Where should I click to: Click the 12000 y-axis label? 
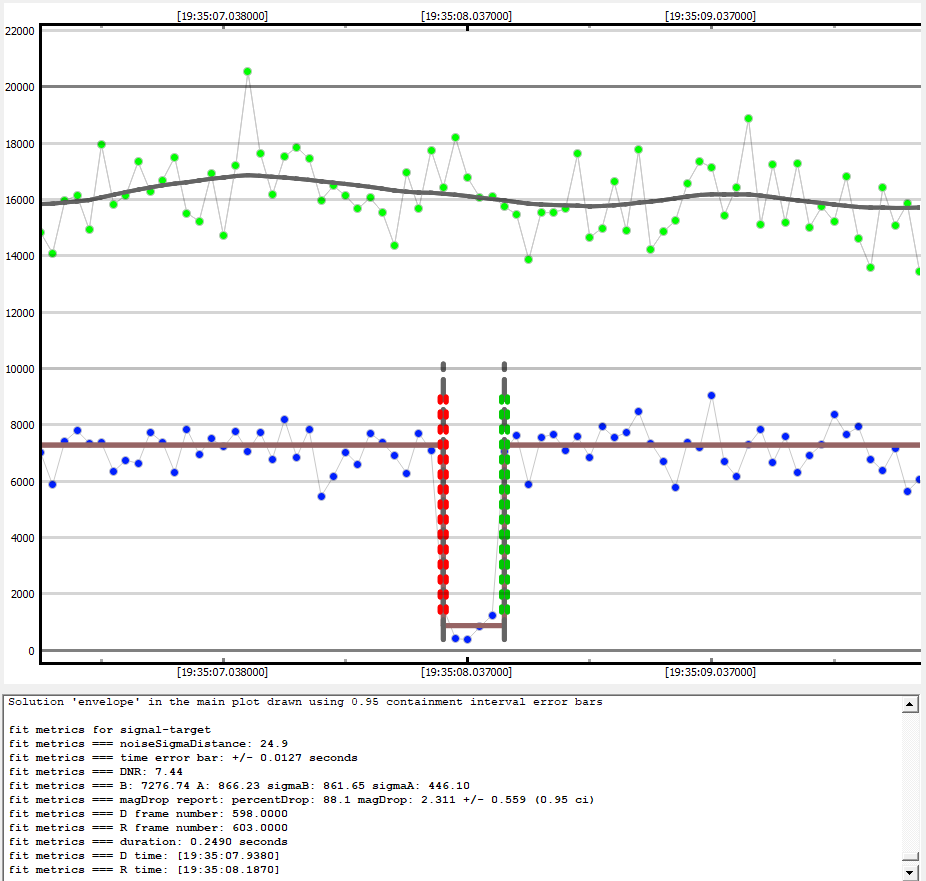click(20, 313)
